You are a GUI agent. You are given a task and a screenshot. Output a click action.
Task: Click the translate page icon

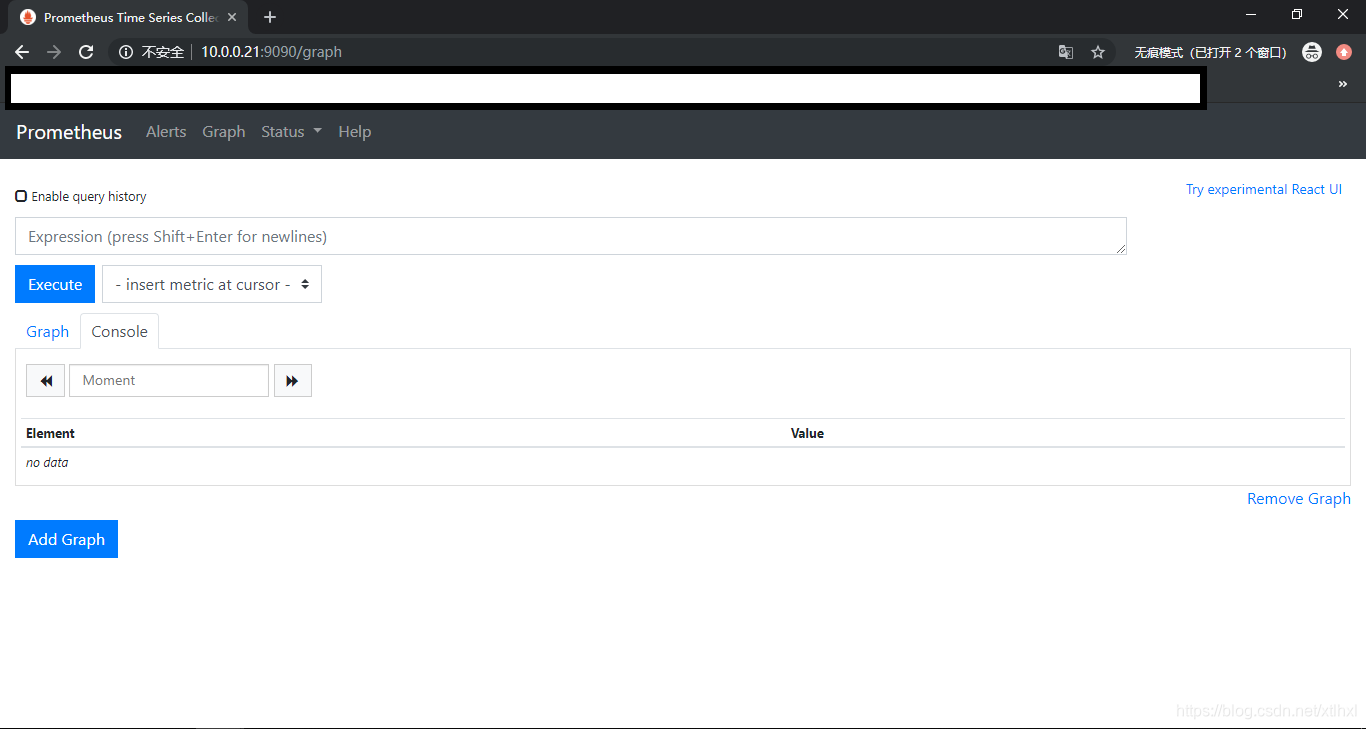[x=1066, y=52]
